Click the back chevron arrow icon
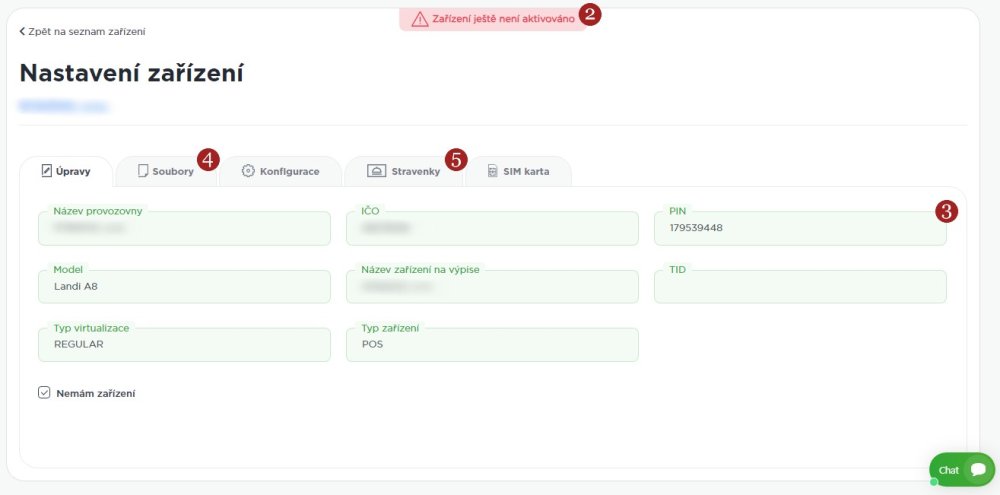The width and height of the screenshot is (1000, 495). click(x=22, y=32)
